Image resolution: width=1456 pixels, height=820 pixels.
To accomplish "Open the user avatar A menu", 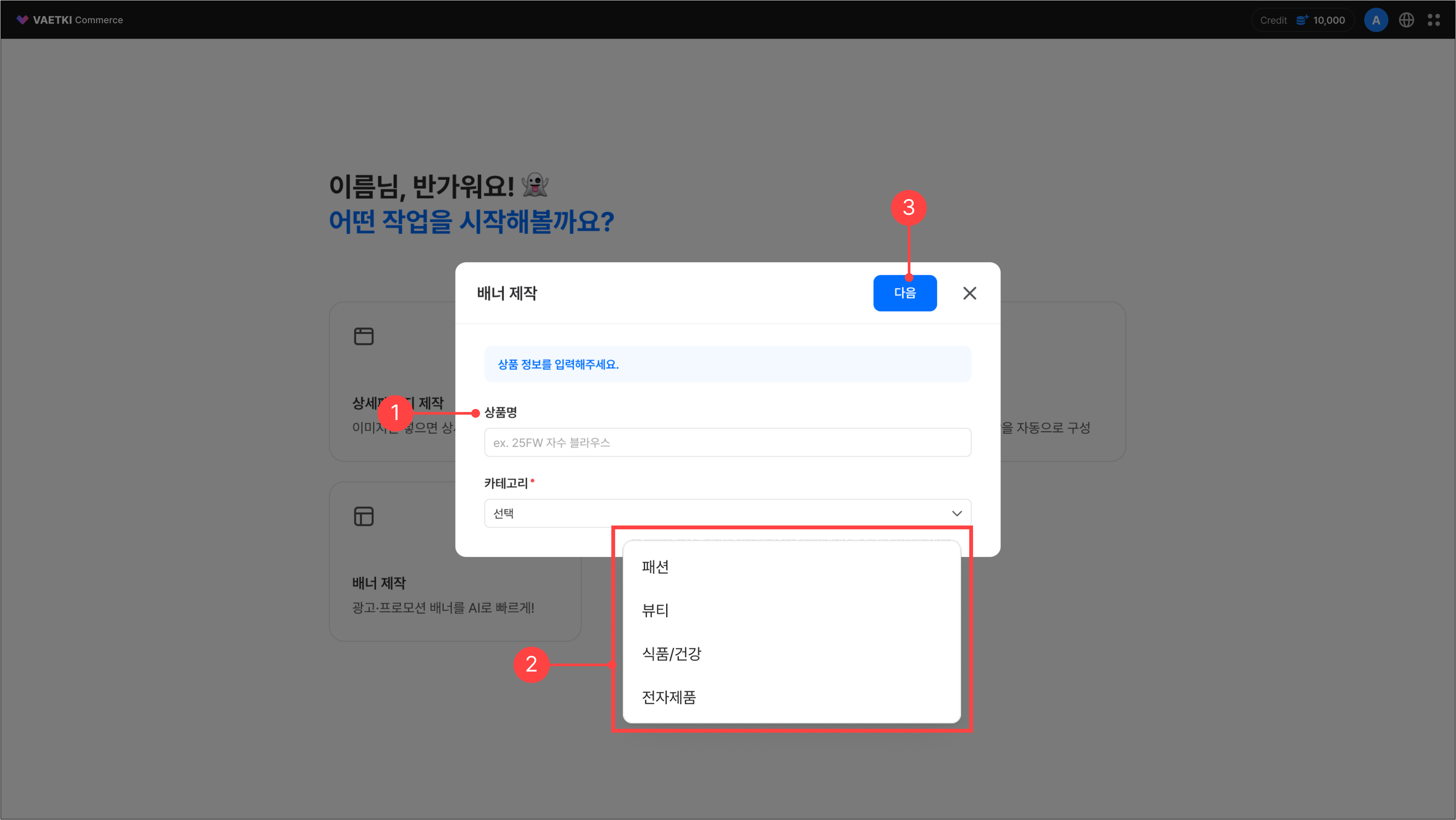I will (x=1376, y=20).
